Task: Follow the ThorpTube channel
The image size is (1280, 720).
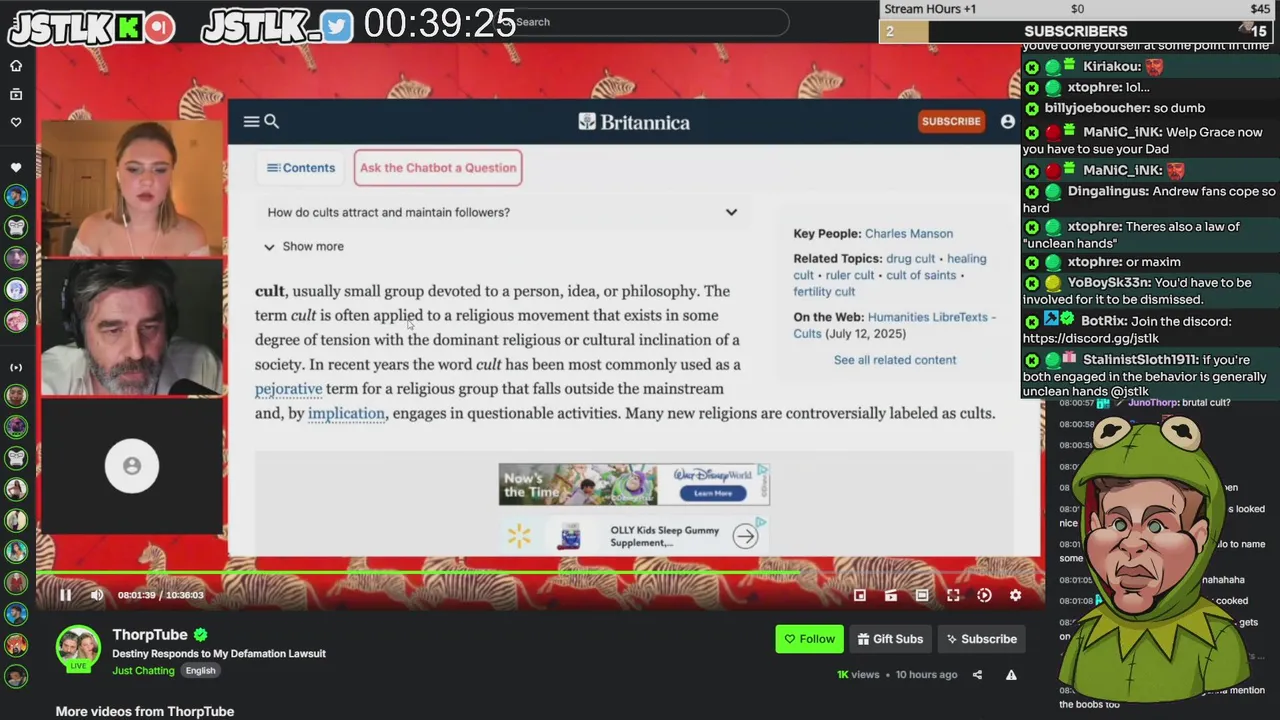Action: coord(809,639)
